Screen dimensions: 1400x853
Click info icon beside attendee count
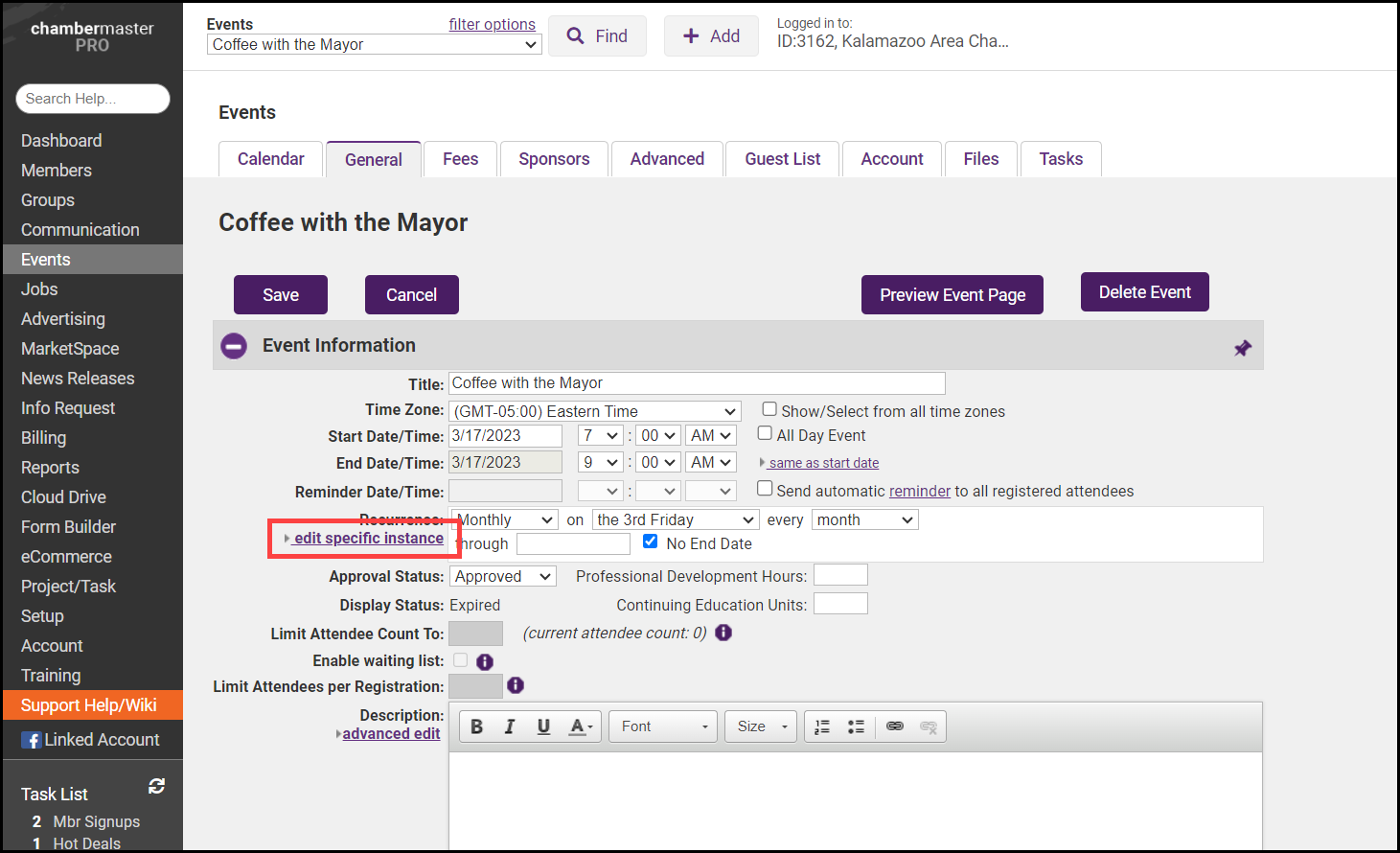coord(723,633)
